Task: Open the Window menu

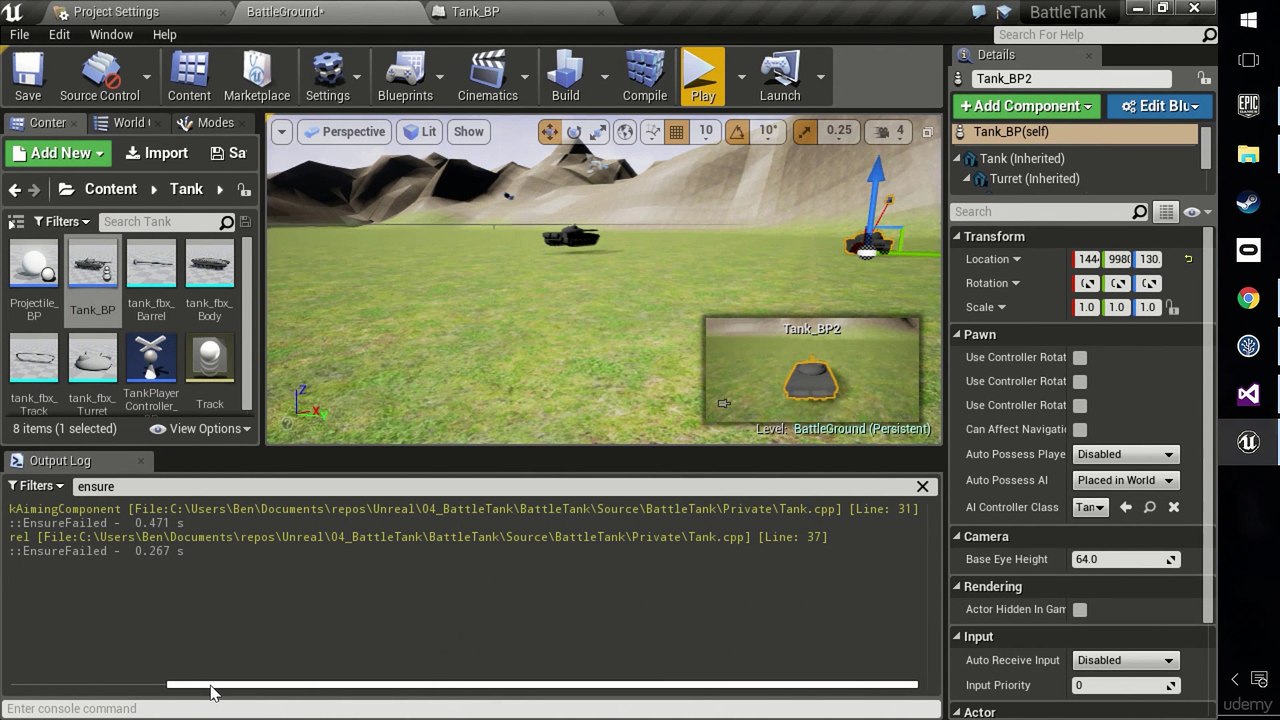Action: point(111,35)
